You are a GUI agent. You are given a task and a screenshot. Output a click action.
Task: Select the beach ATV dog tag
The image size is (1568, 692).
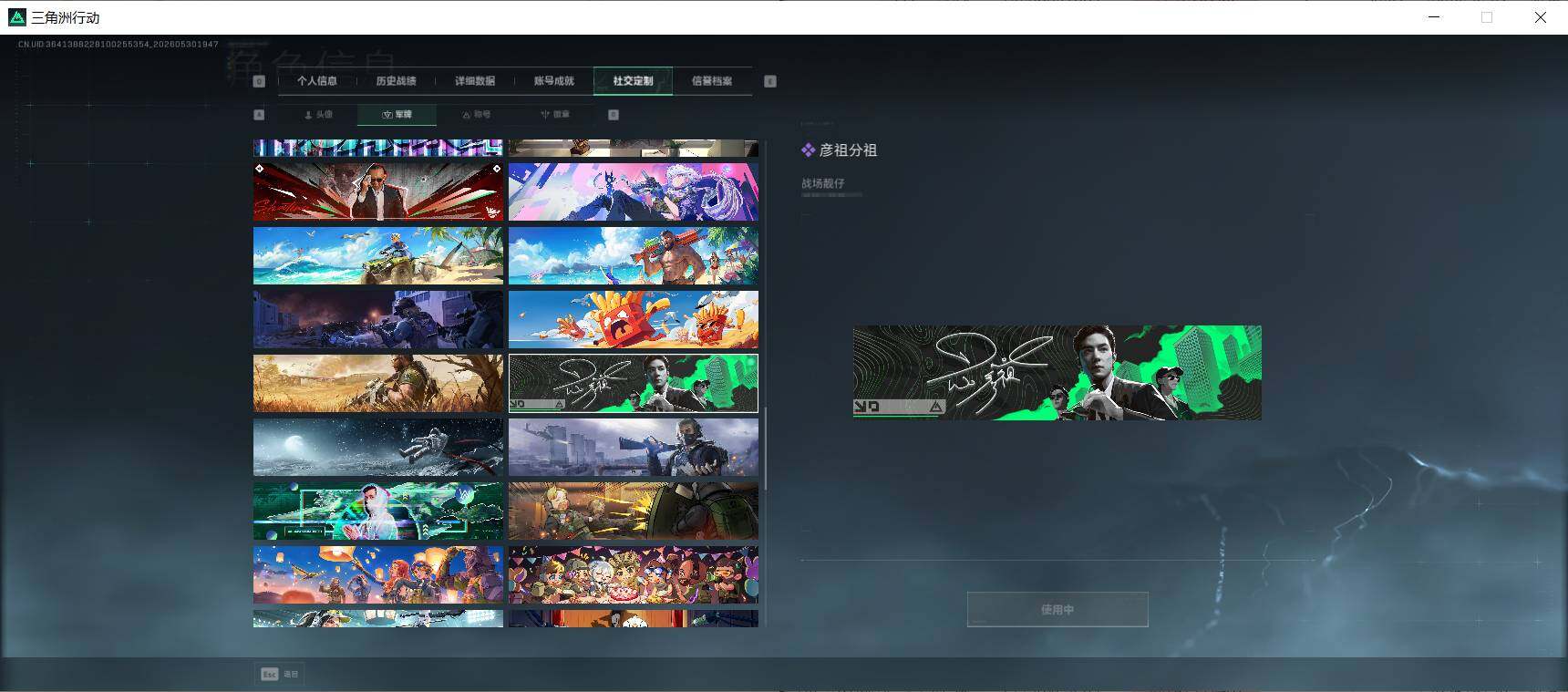[x=378, y=256]
